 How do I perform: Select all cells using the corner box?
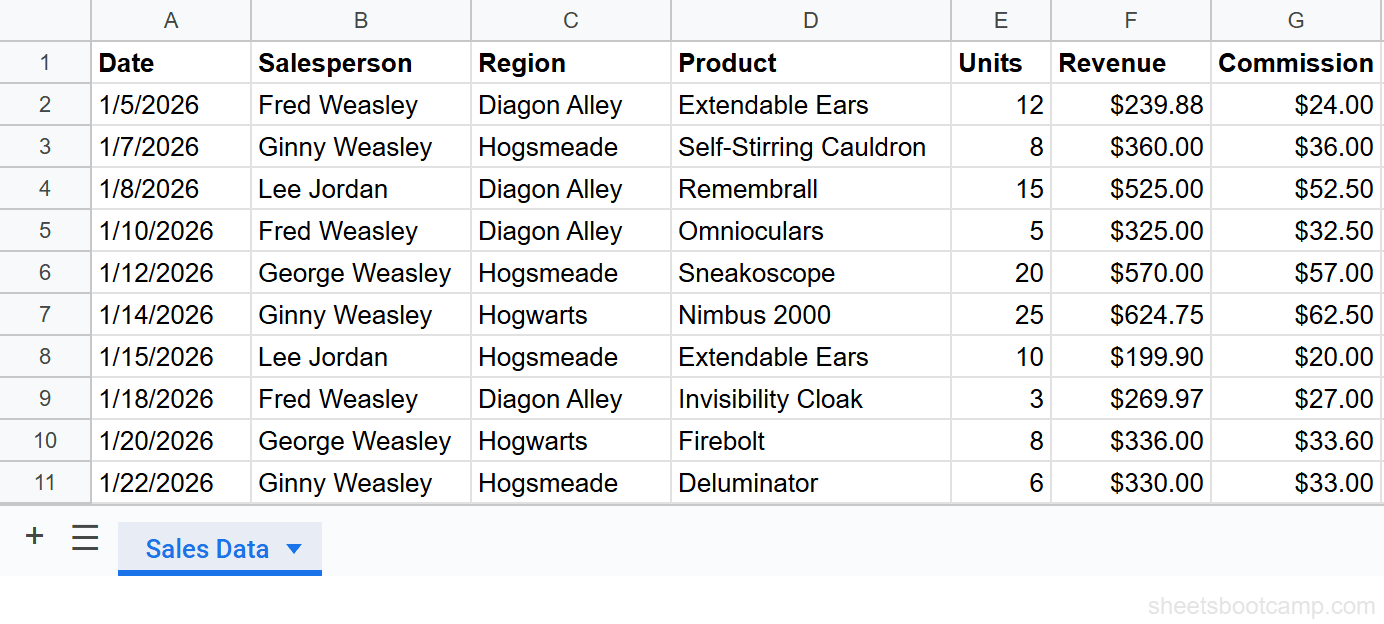click(x=44, y=20)
